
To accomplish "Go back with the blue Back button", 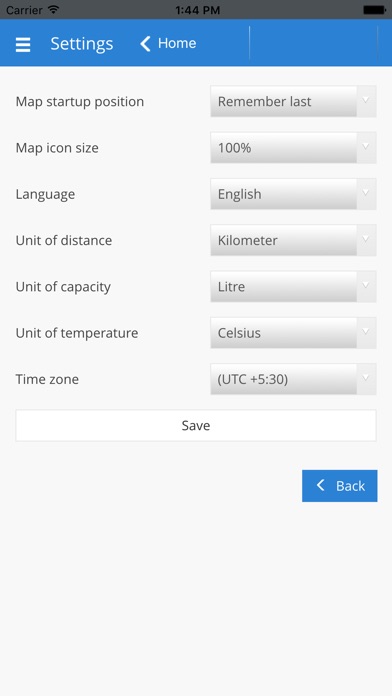I will pyautogui.click(x=340, y=486).
